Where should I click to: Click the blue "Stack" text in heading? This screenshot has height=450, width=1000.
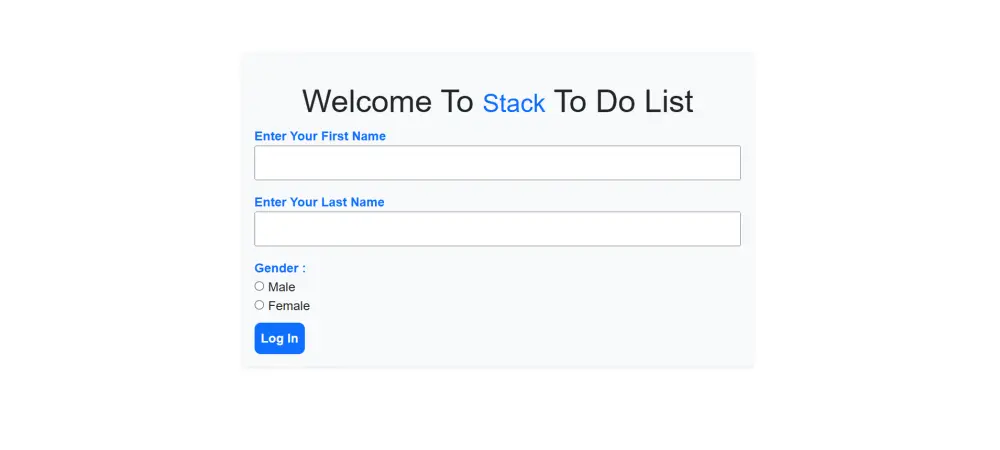[x=514, y=103]
